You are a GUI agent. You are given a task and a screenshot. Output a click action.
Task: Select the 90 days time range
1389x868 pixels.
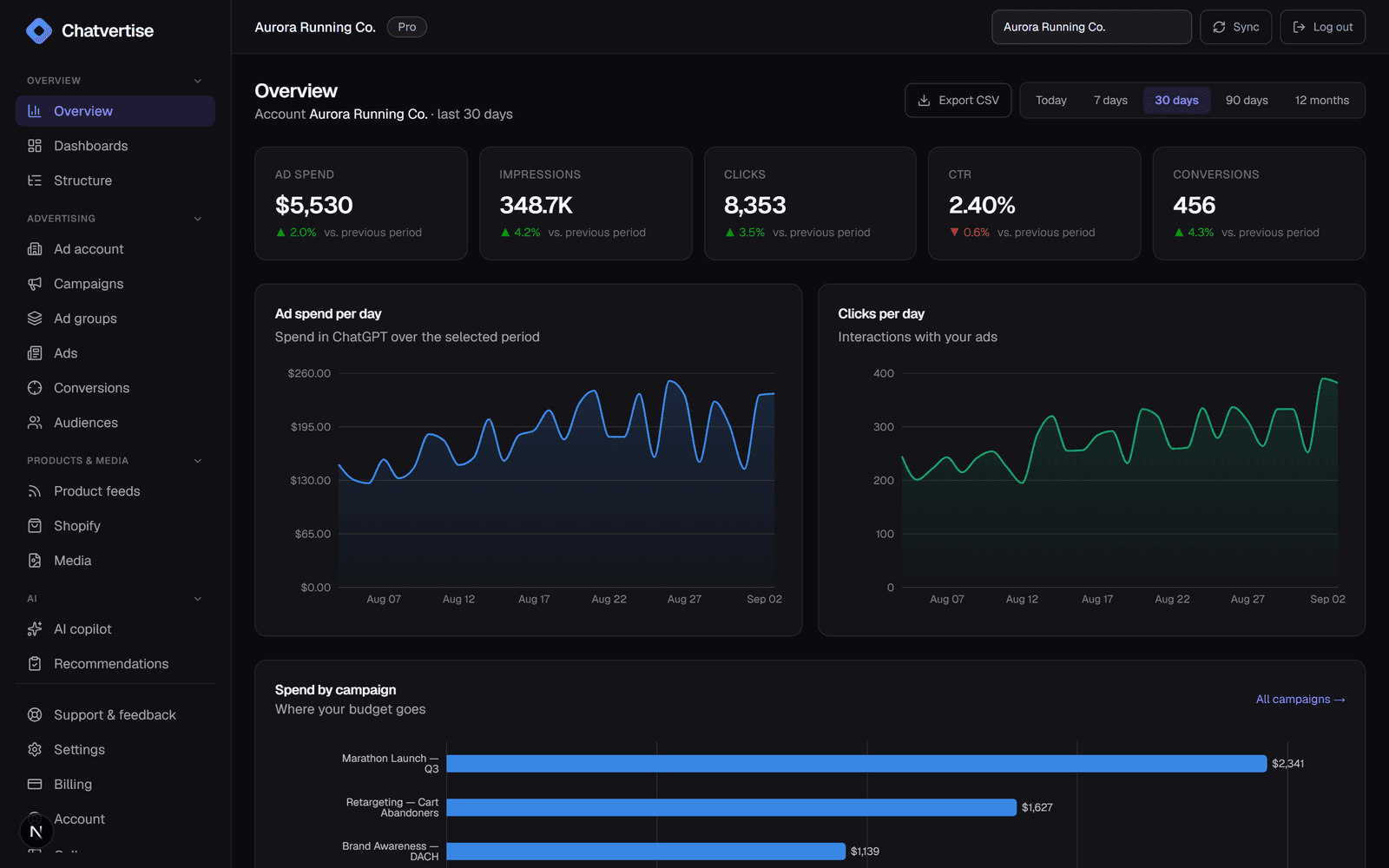1247,101
